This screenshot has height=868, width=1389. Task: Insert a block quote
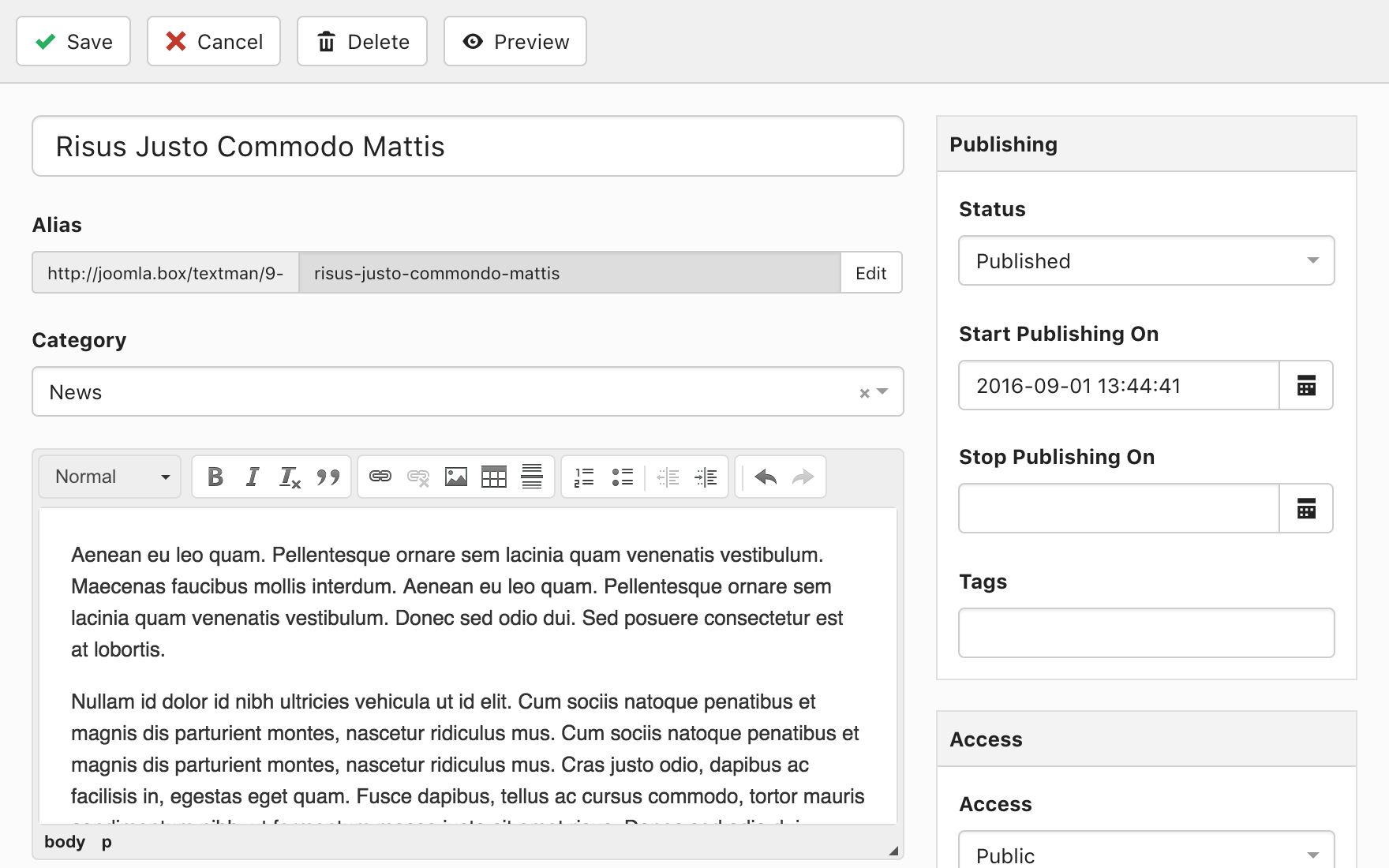click(328, 477)
